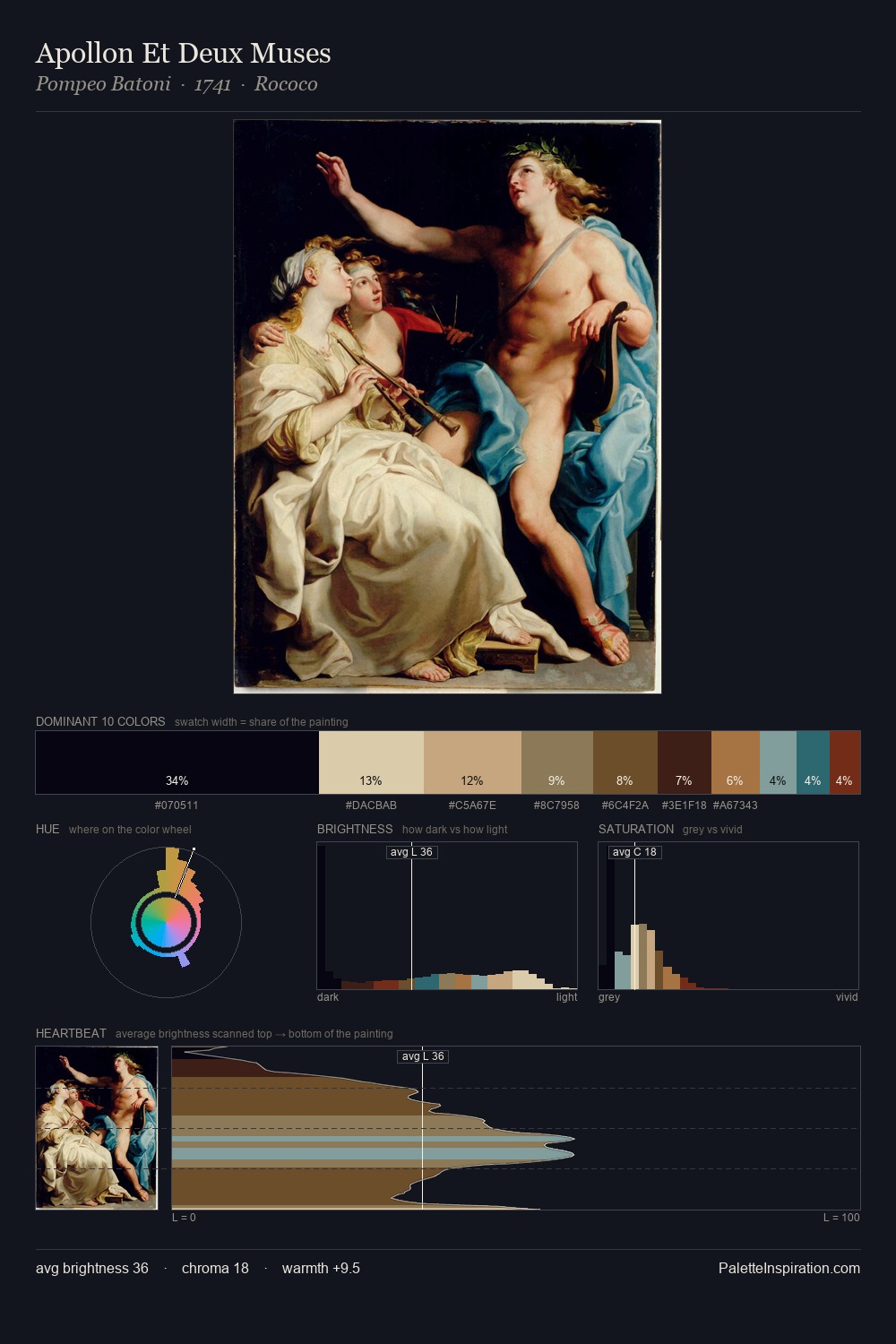Pick the 34% near-black swatch
This screenshot has height=1344, width=896.
point(177,762)
